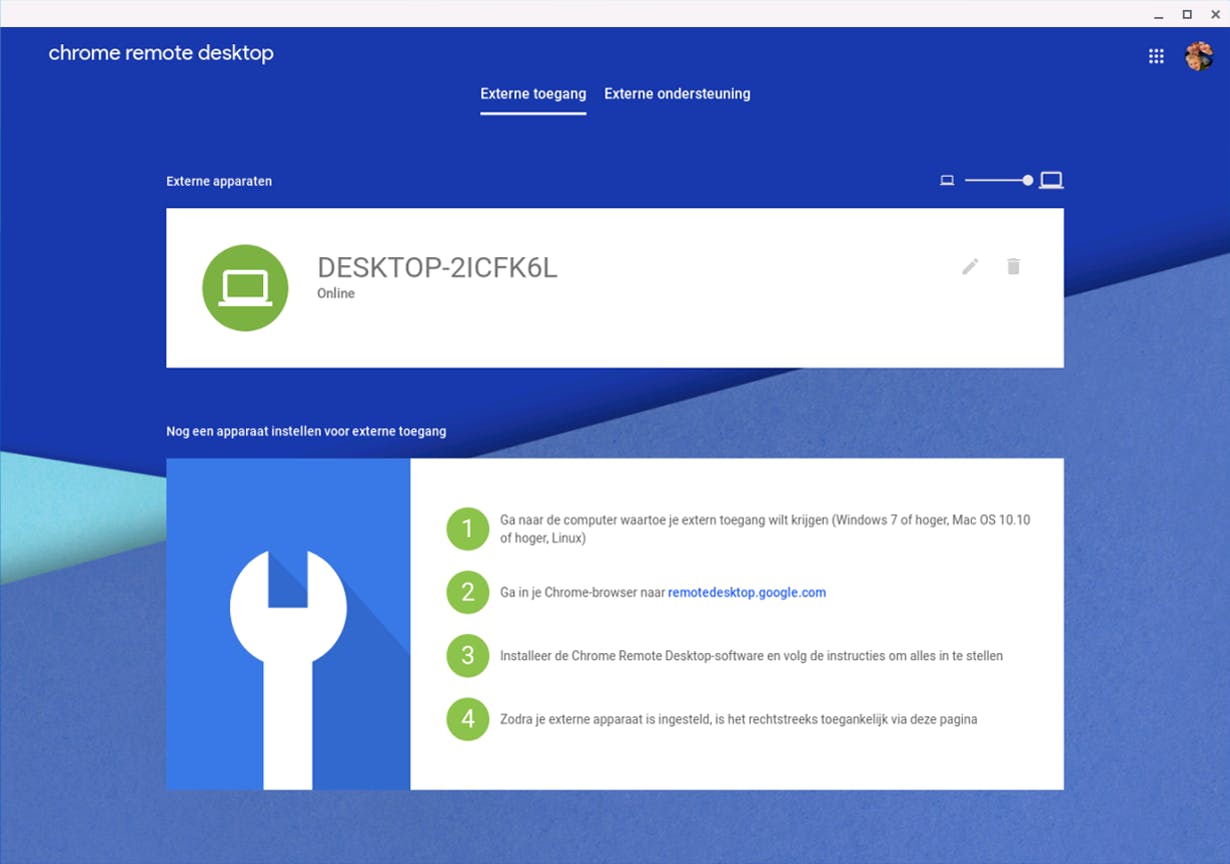Viewport: 1230px width, 864px height.
Task: Switch to the Externe ondersteuning tab
Action: tap(677, 94)
